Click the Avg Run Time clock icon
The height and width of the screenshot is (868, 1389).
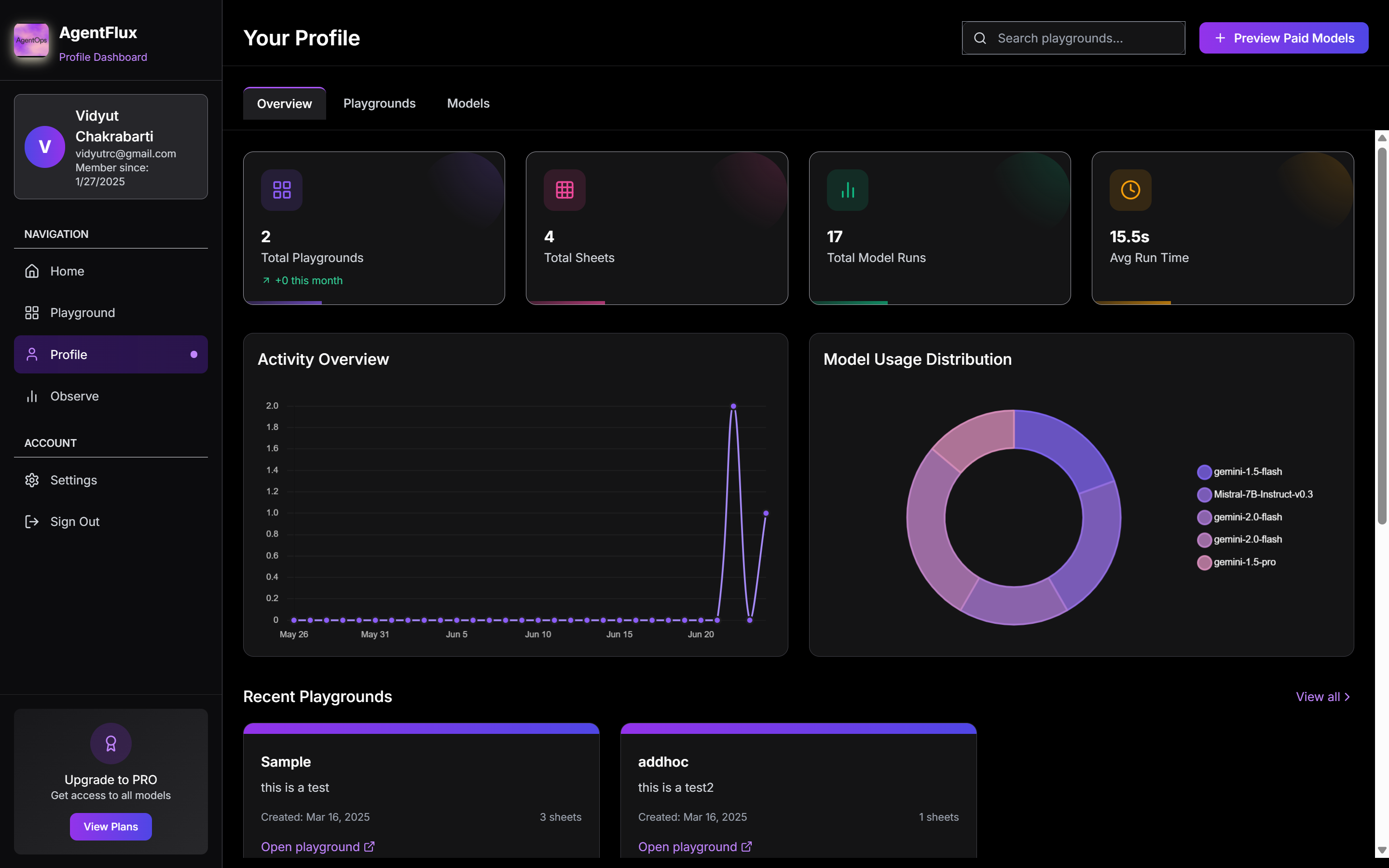pyautogui.click(x=1130, y=190)
